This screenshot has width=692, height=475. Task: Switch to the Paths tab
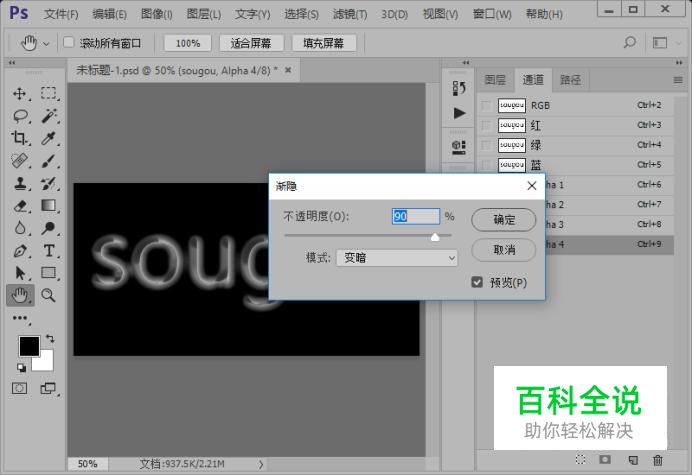pos(570,80)
